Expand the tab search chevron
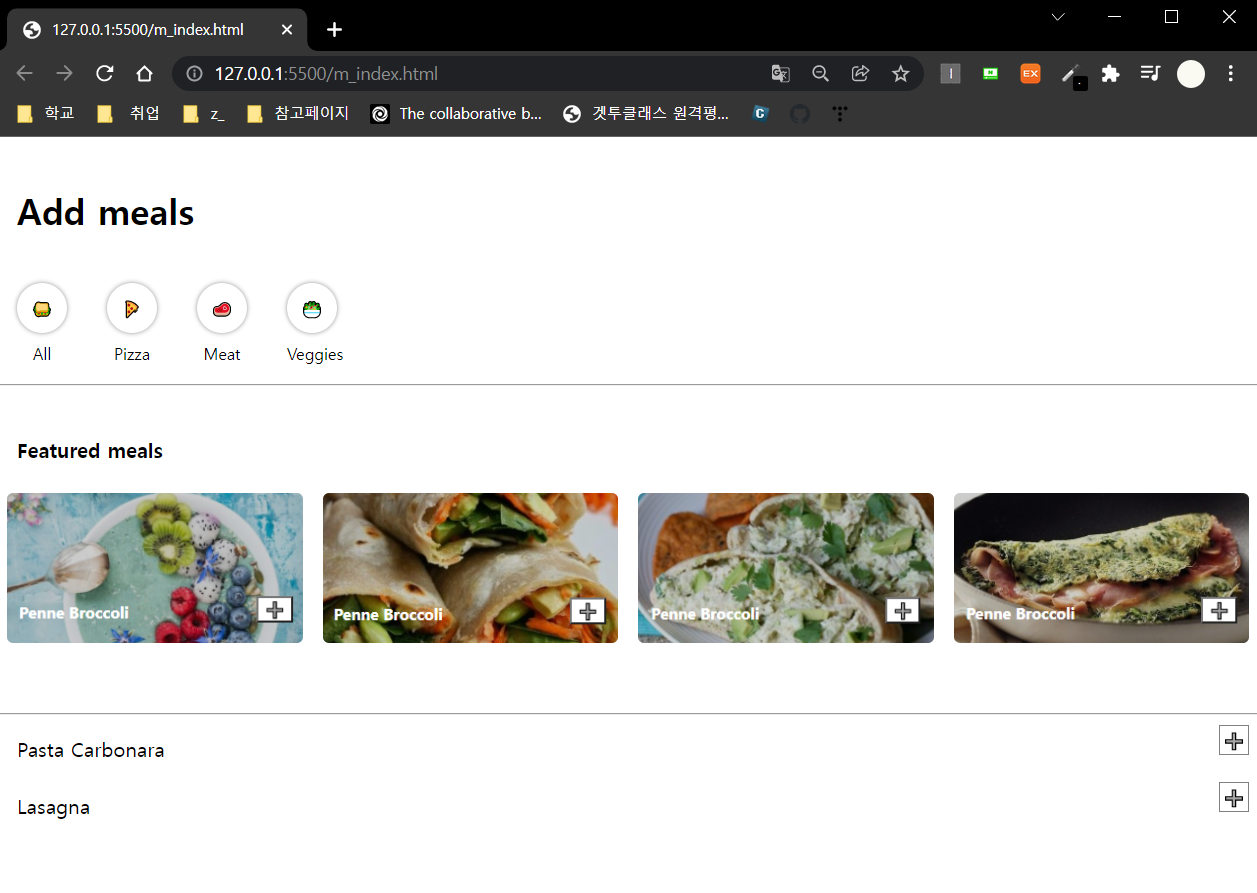This screenshot has height=893, width=1257. pos(1058,17)
